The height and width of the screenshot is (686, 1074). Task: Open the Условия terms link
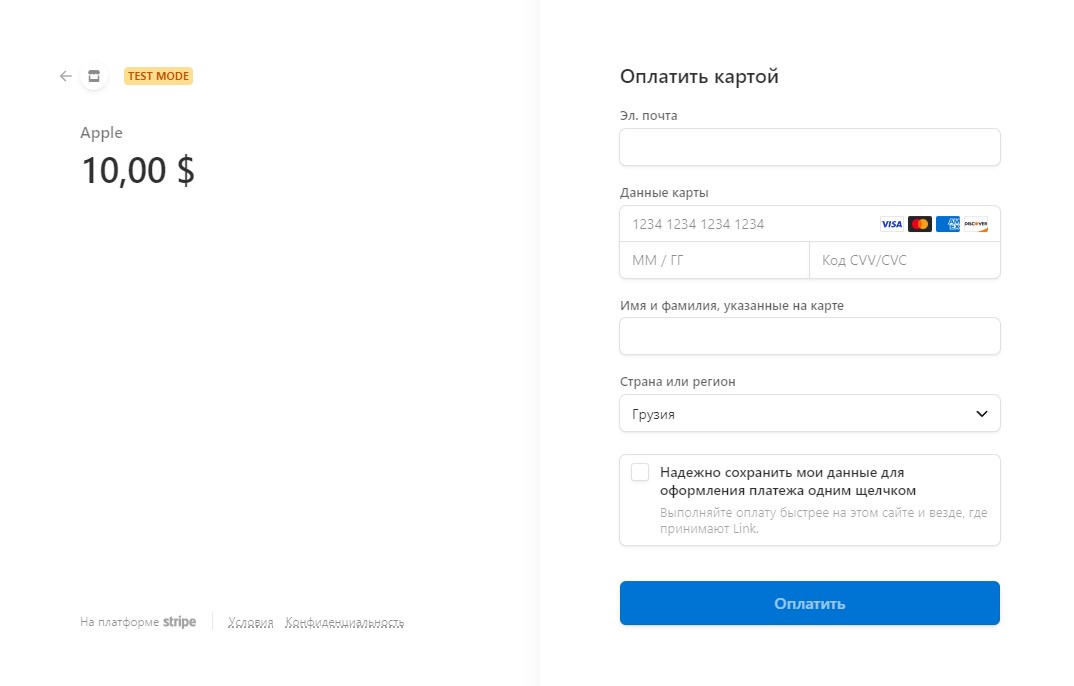250,621
